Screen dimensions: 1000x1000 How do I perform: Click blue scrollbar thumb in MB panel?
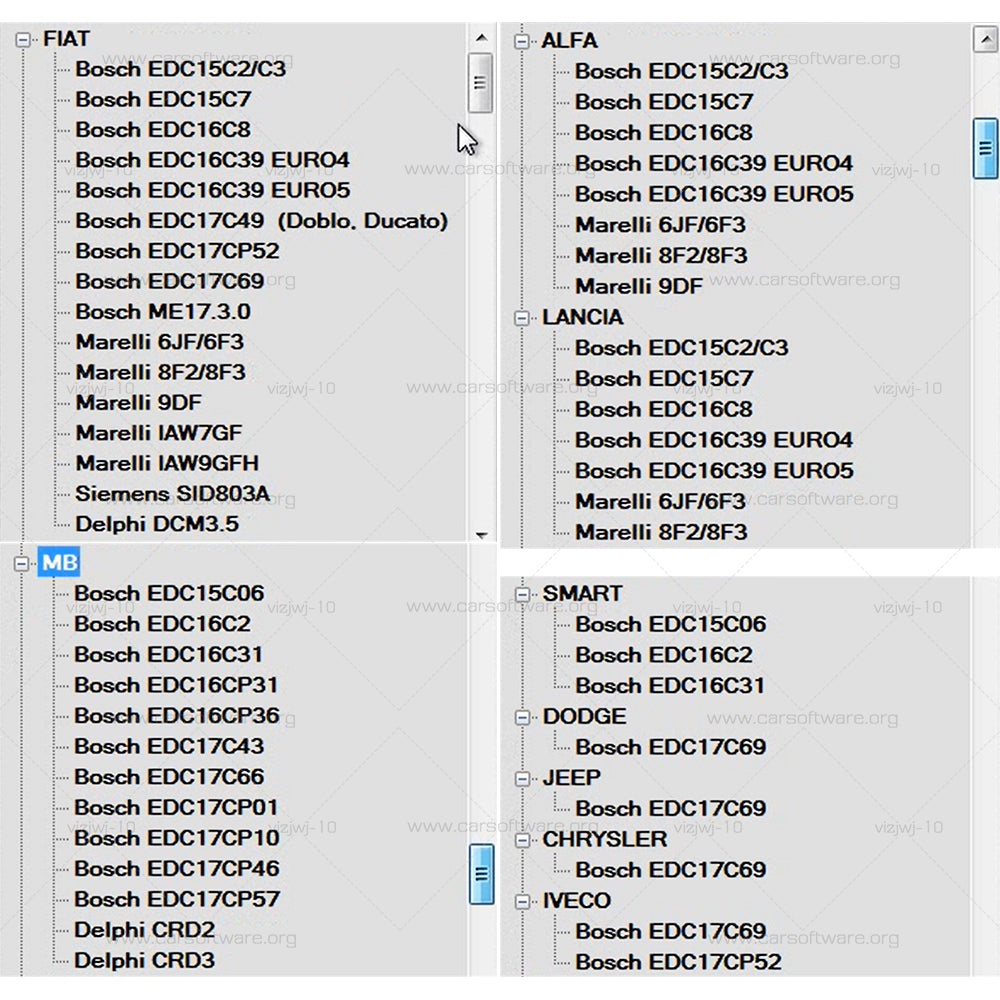click(x=482, y=874)
